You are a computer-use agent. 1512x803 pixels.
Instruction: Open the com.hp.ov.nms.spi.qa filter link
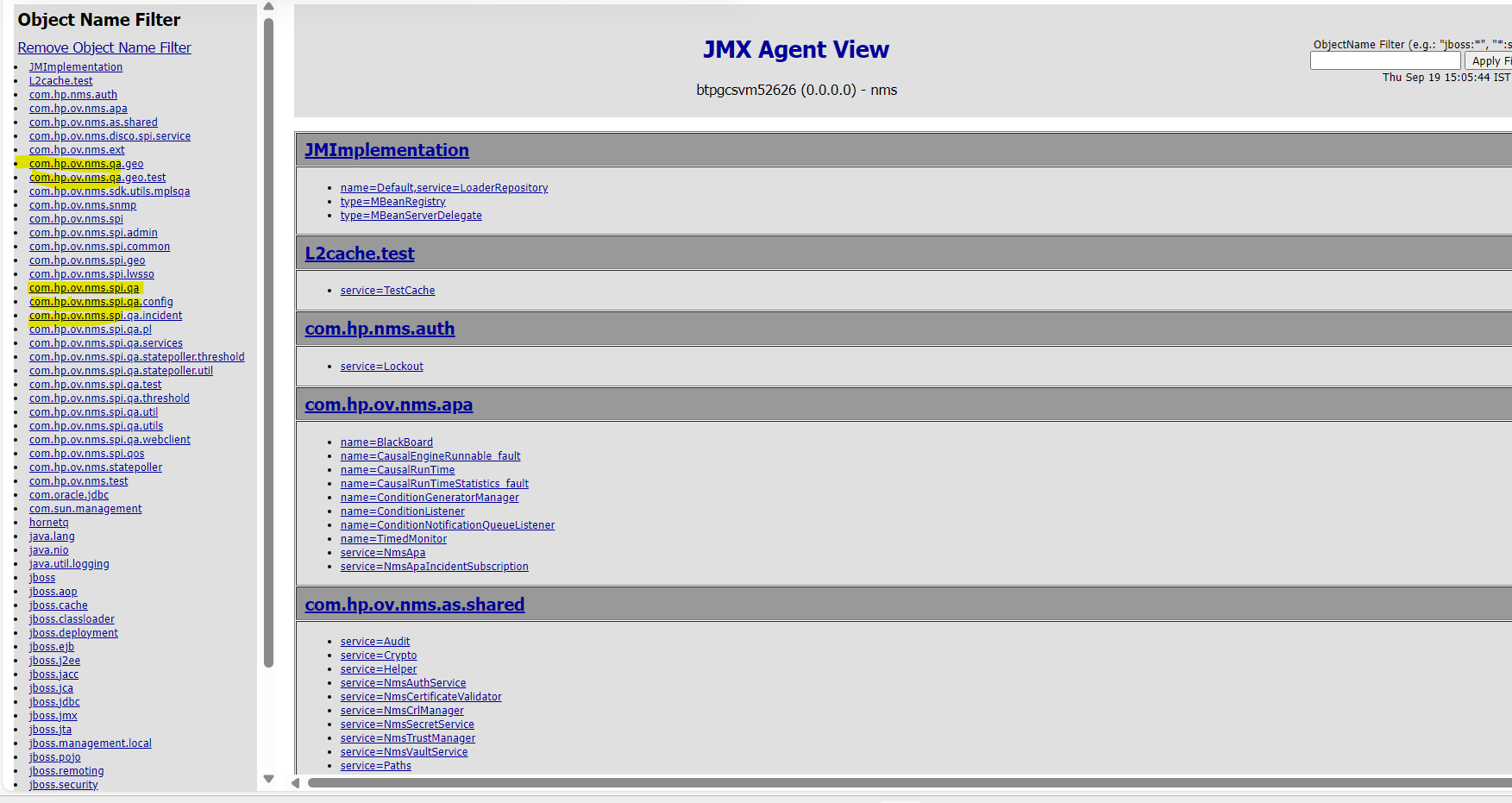pos(84,288)
